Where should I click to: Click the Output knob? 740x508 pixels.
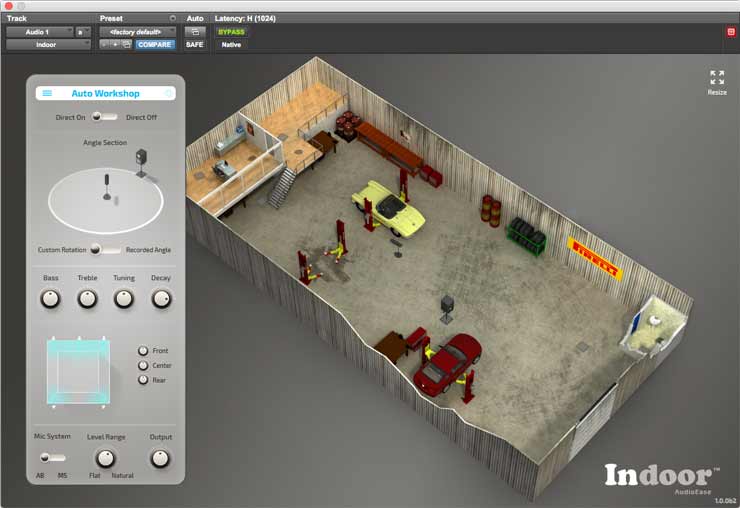pos(160,458)
